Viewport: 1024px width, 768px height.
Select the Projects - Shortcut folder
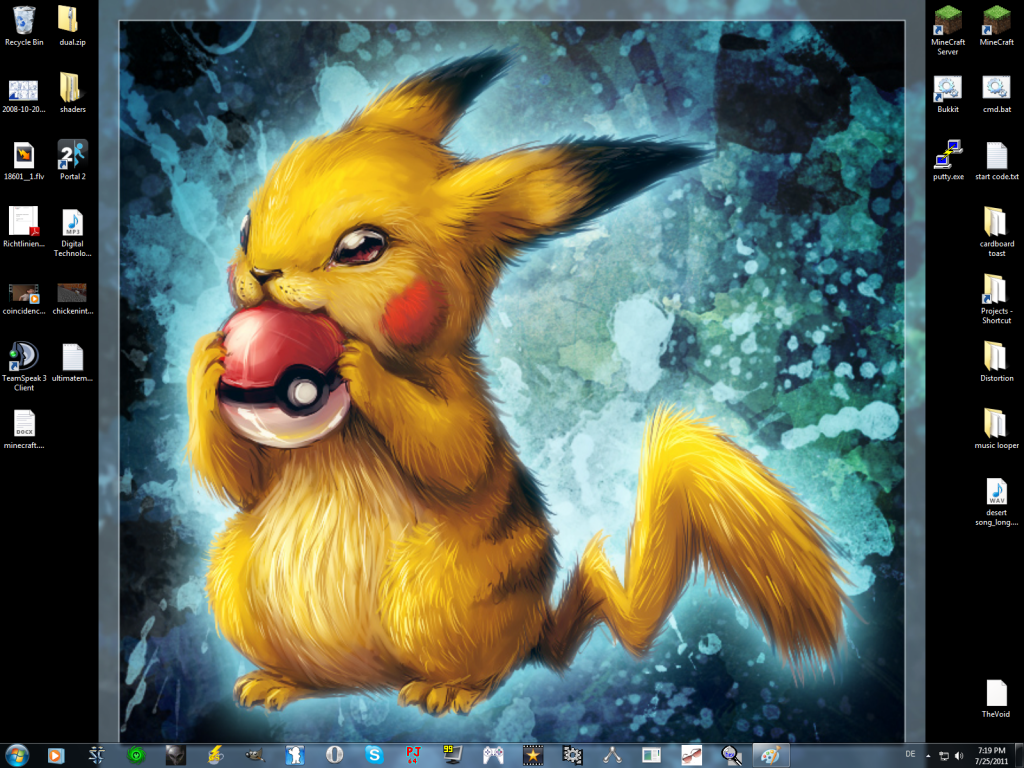click(x=997, y=298)
